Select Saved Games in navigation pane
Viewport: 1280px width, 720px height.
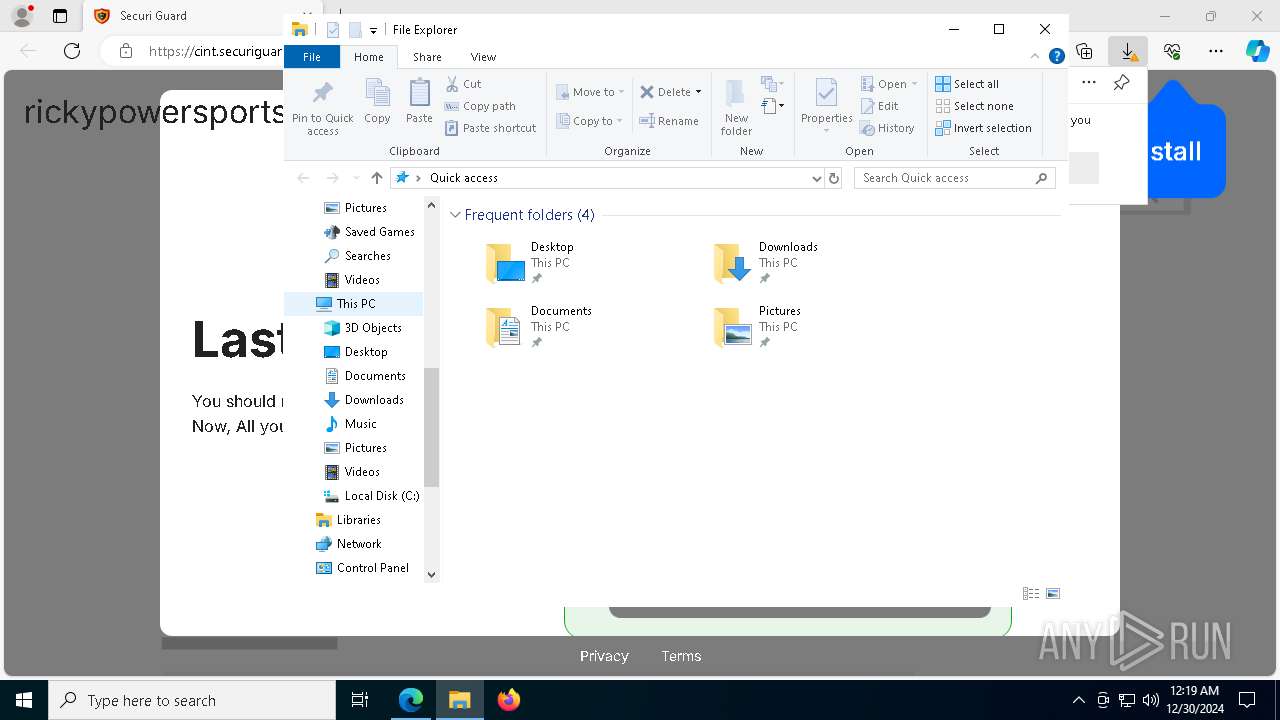click(379, 232)
